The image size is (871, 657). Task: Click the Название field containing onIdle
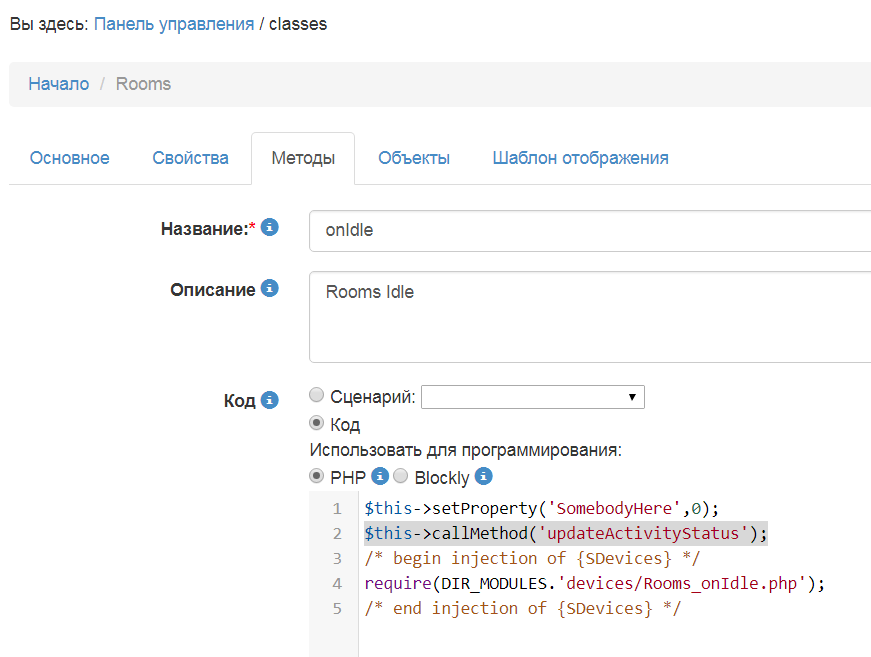coord(590,230)
